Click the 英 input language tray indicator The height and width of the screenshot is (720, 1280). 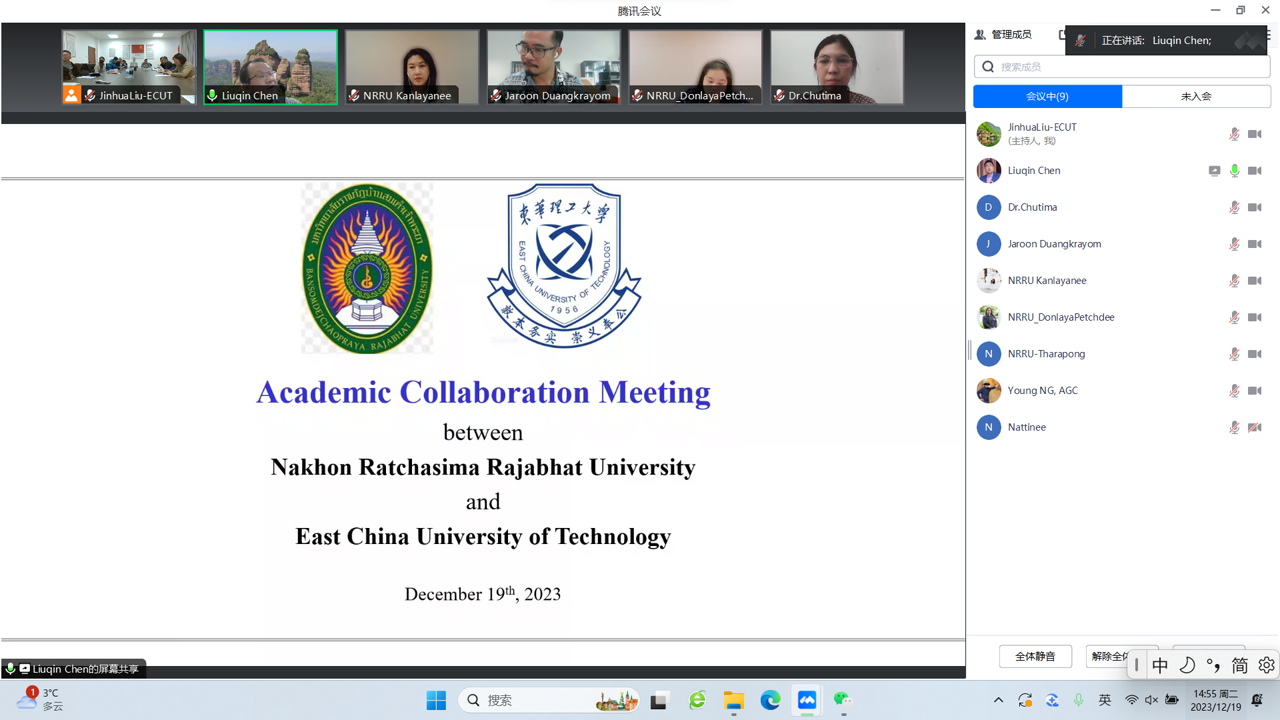[x=1105, y=700]
